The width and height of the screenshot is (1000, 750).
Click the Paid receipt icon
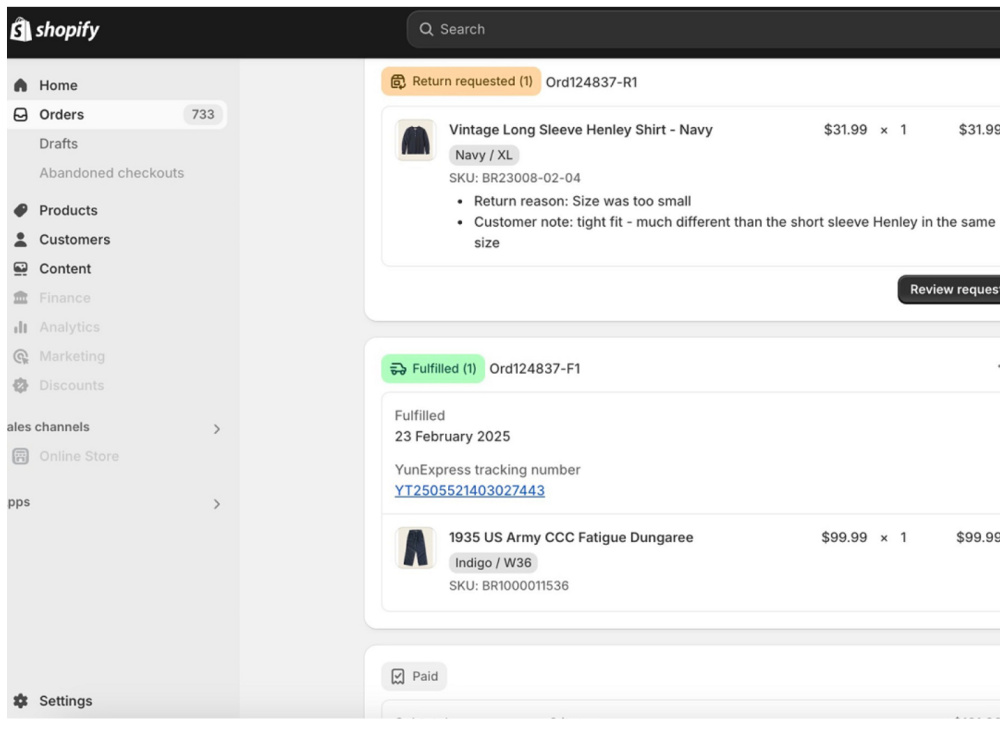pos(398,676)
